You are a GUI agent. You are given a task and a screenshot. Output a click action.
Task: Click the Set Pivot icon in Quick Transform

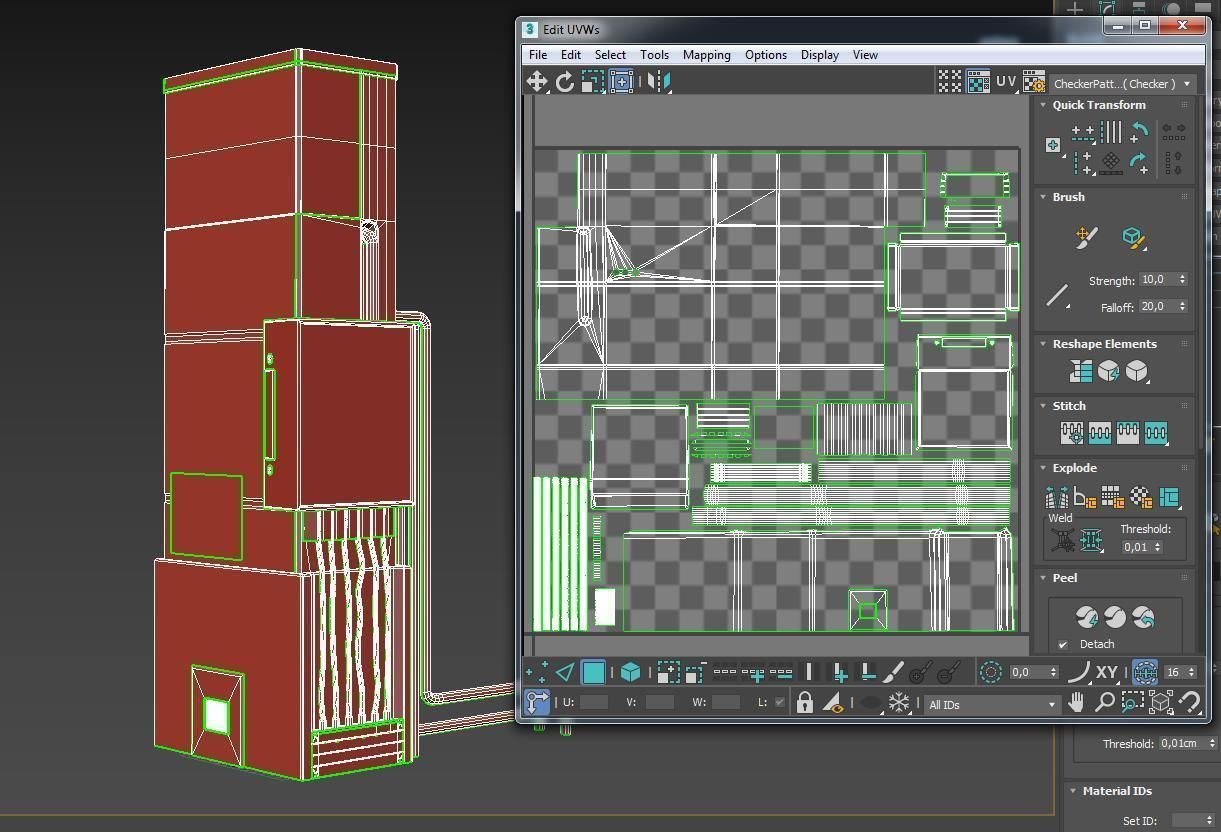[1053, 146]
